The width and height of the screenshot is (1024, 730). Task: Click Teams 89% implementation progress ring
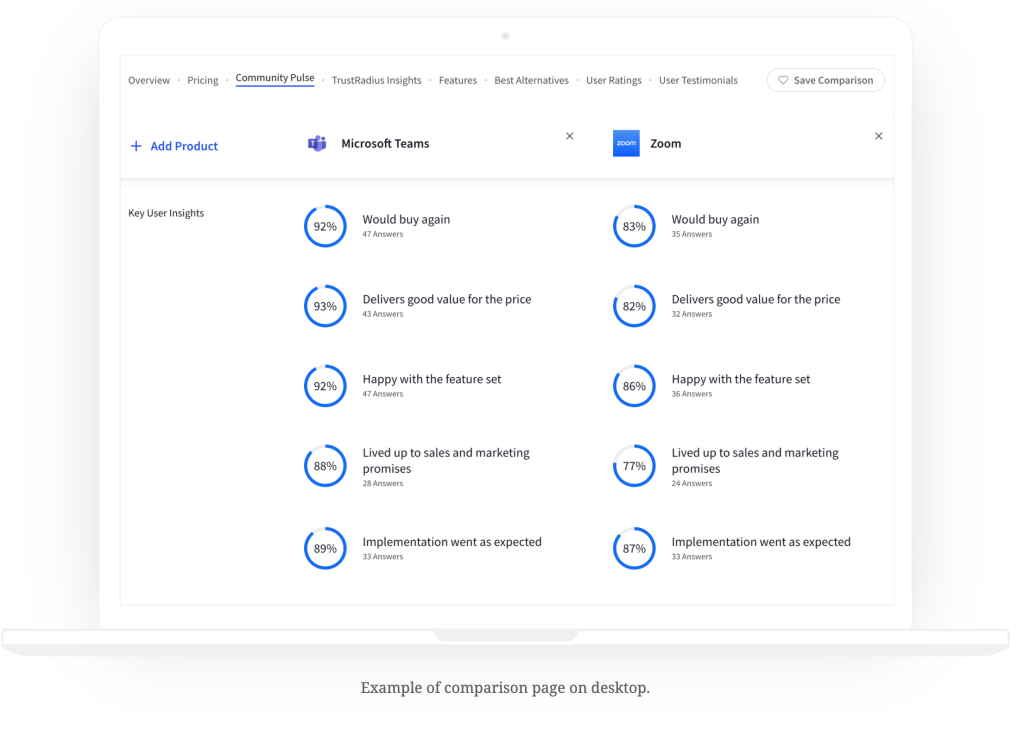point(325,549)
